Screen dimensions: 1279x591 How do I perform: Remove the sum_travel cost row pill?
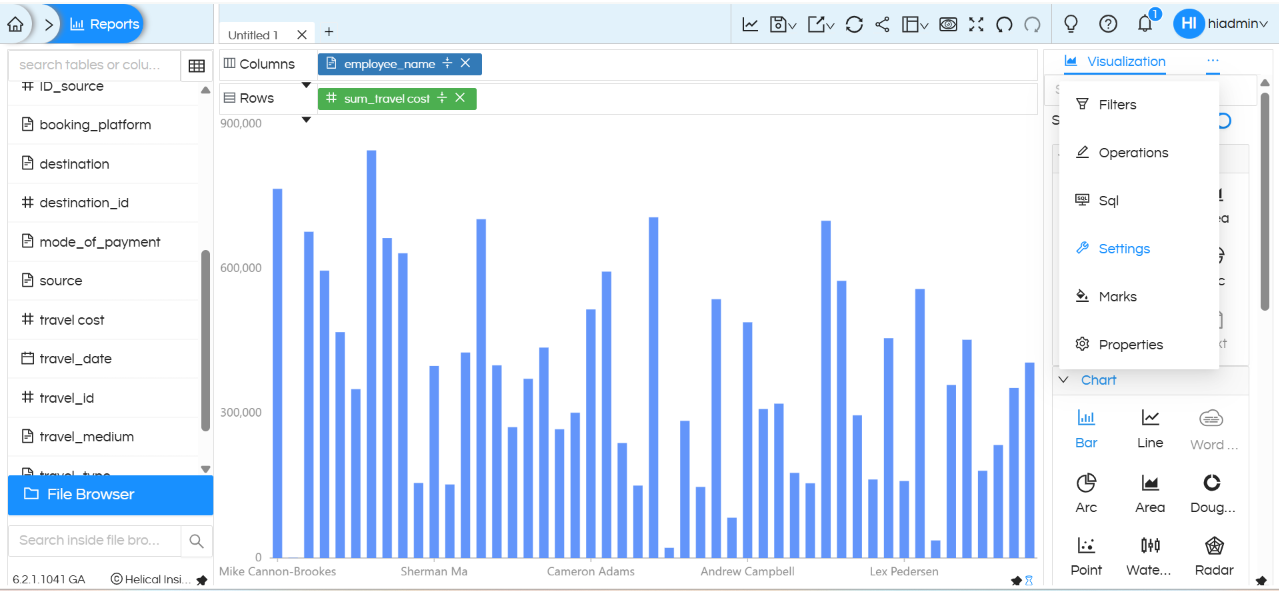(x=460, y=98)
